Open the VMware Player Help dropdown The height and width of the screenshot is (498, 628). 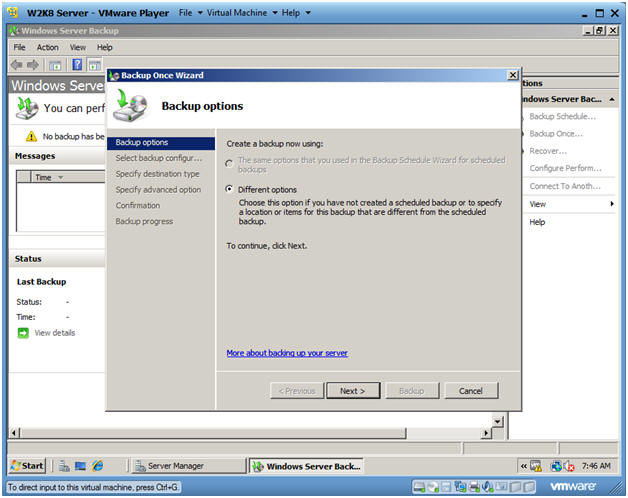point(296,13)
